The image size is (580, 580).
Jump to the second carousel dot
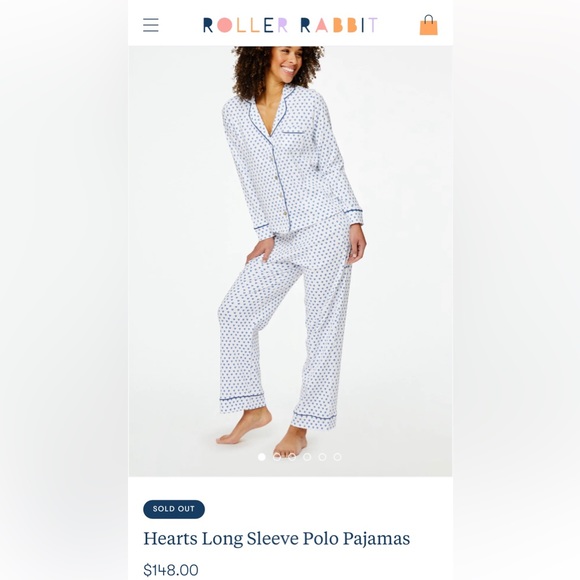[277, 457]
